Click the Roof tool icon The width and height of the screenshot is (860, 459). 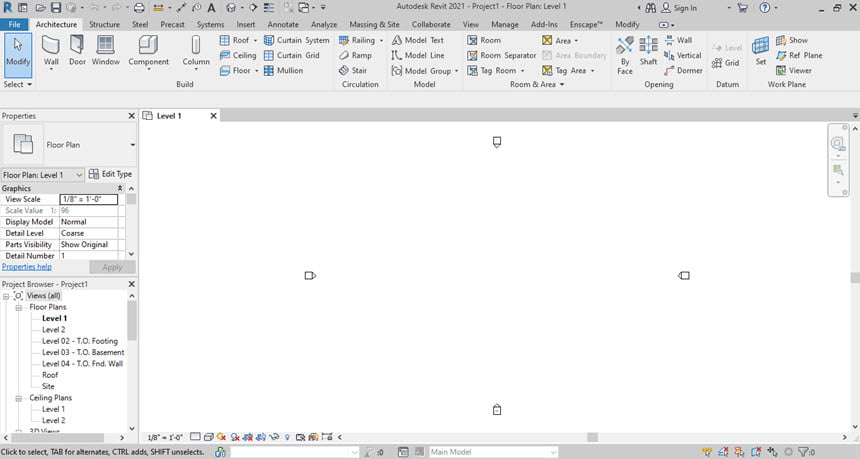[224, 40]
